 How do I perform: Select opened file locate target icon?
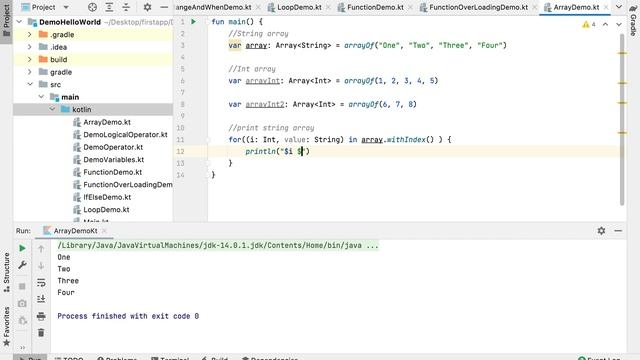click(x=93, y=7)
